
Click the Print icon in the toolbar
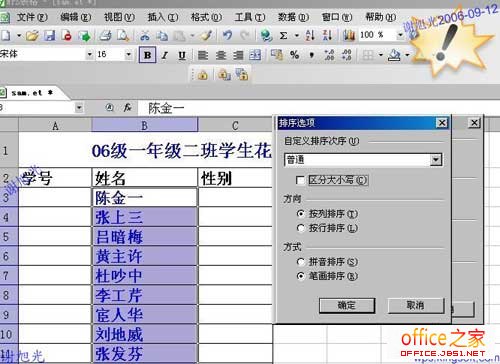(x=106, y=35)
